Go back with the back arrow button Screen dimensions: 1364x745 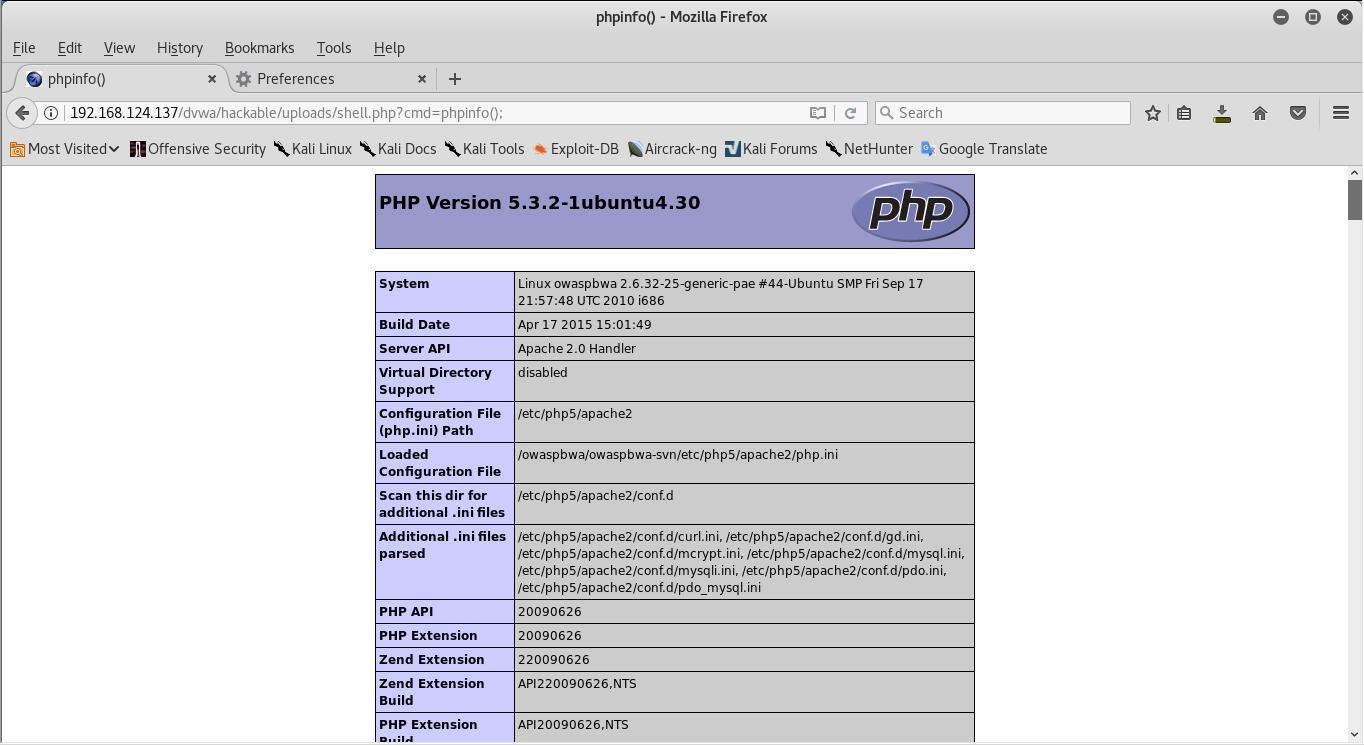[22, 113]
